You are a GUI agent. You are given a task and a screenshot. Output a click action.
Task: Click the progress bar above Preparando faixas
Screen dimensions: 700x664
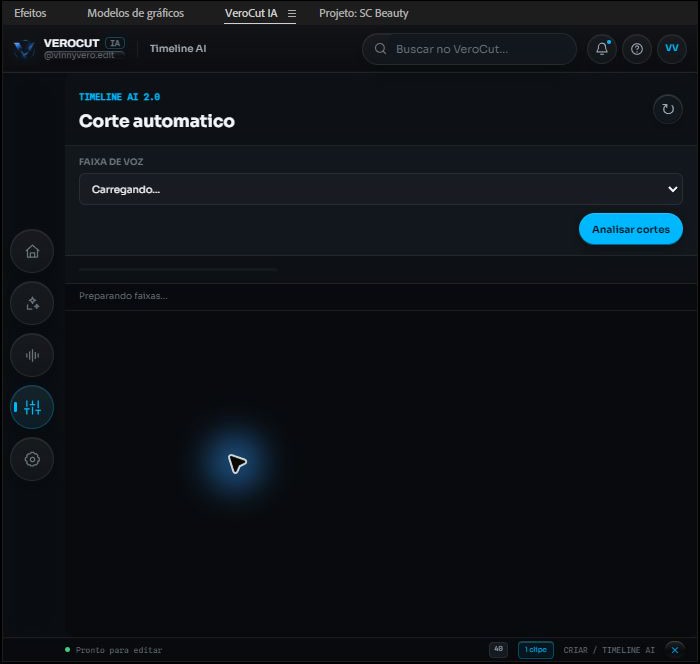click(178, 270)
